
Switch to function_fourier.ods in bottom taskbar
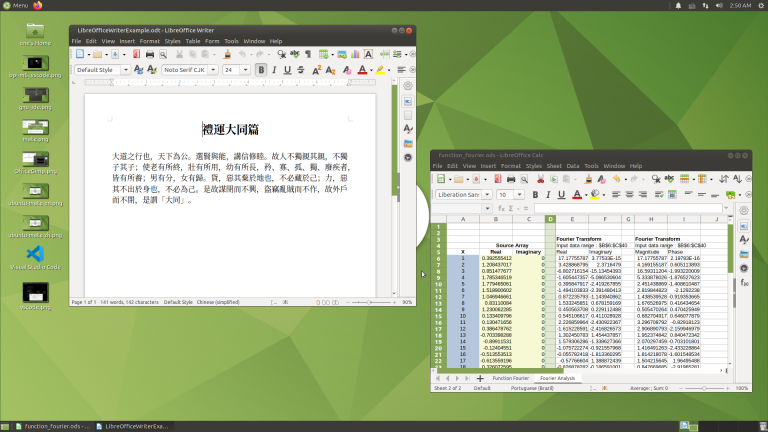click(53, 426)
